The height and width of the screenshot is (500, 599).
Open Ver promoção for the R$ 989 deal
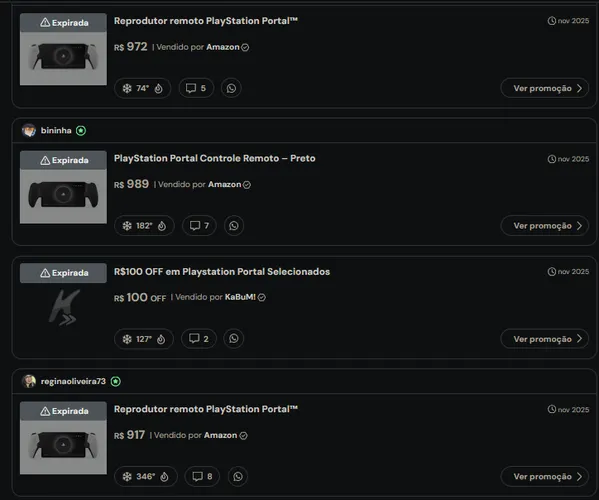[545, 226]
